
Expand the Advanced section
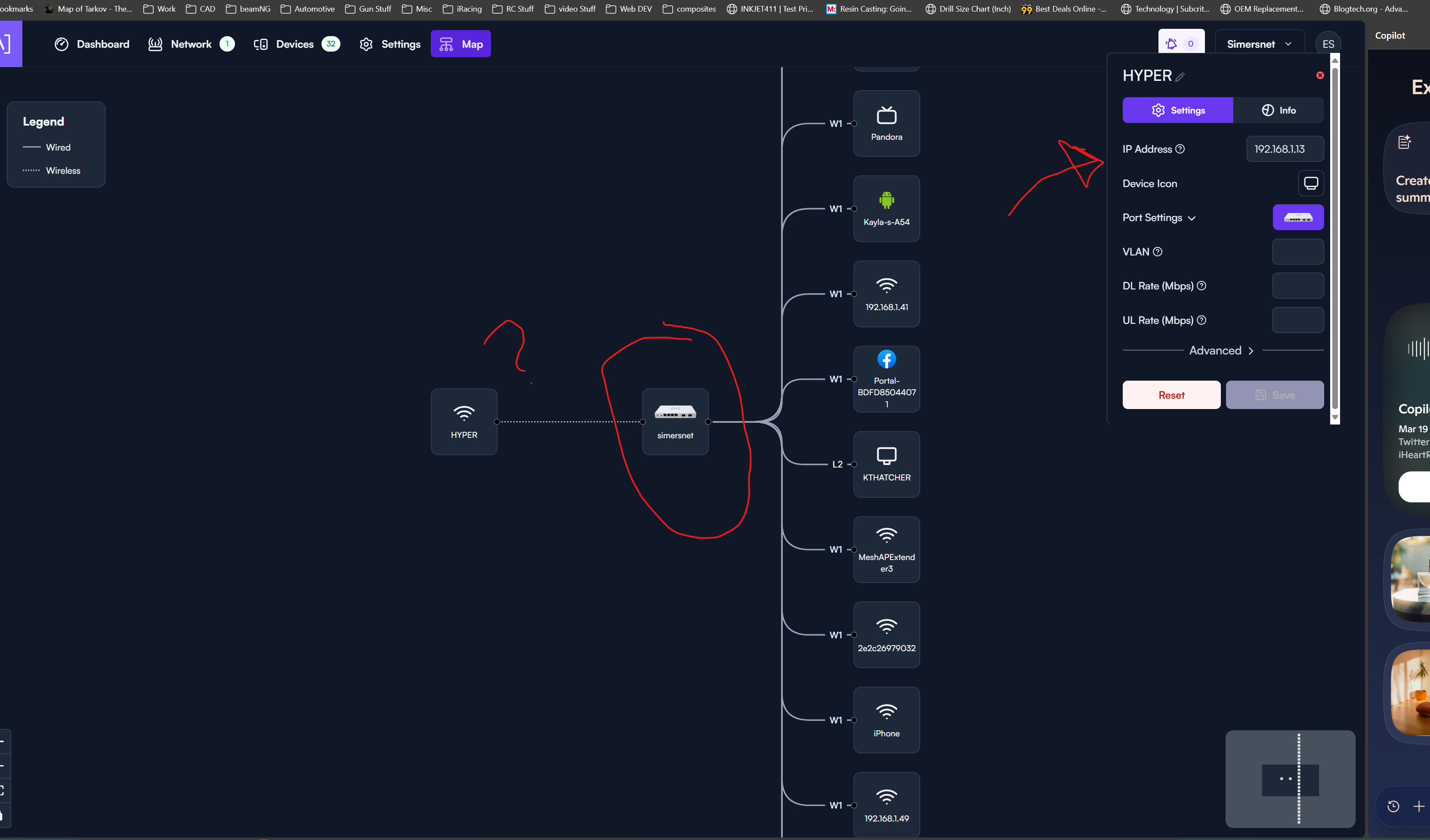pos(1222,351)
